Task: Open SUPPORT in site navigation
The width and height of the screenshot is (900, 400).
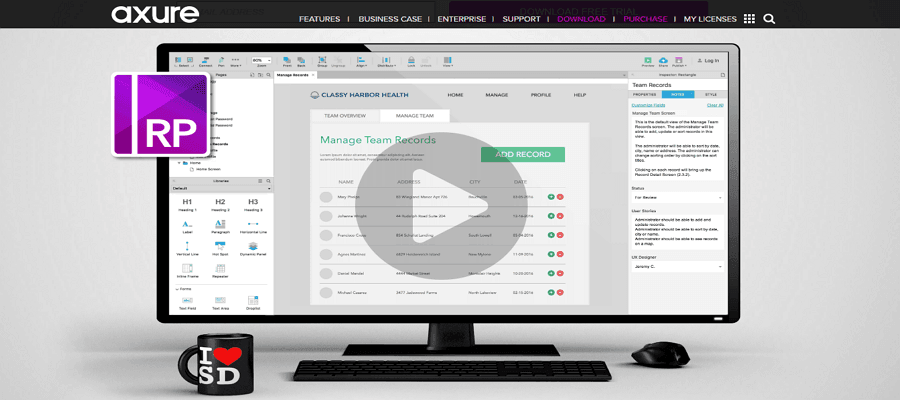Action: 521,19
